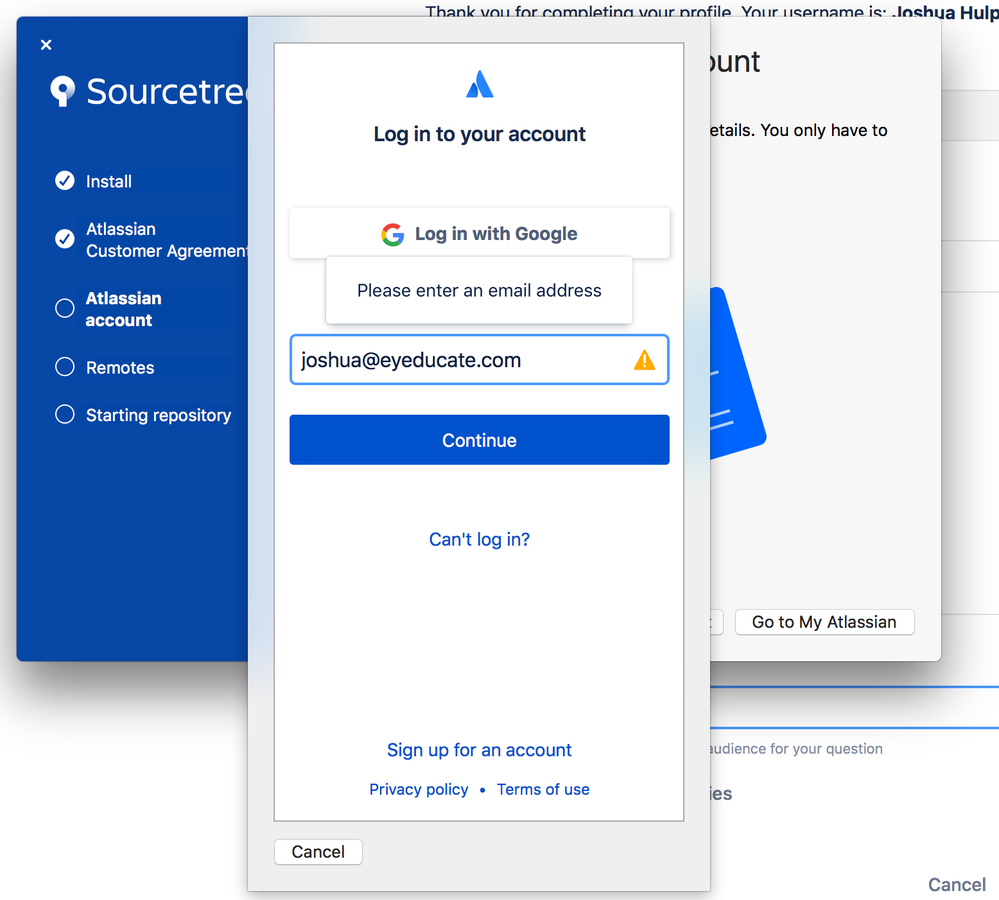Select the Atlassian account step circle

click(x=64, y=308)
